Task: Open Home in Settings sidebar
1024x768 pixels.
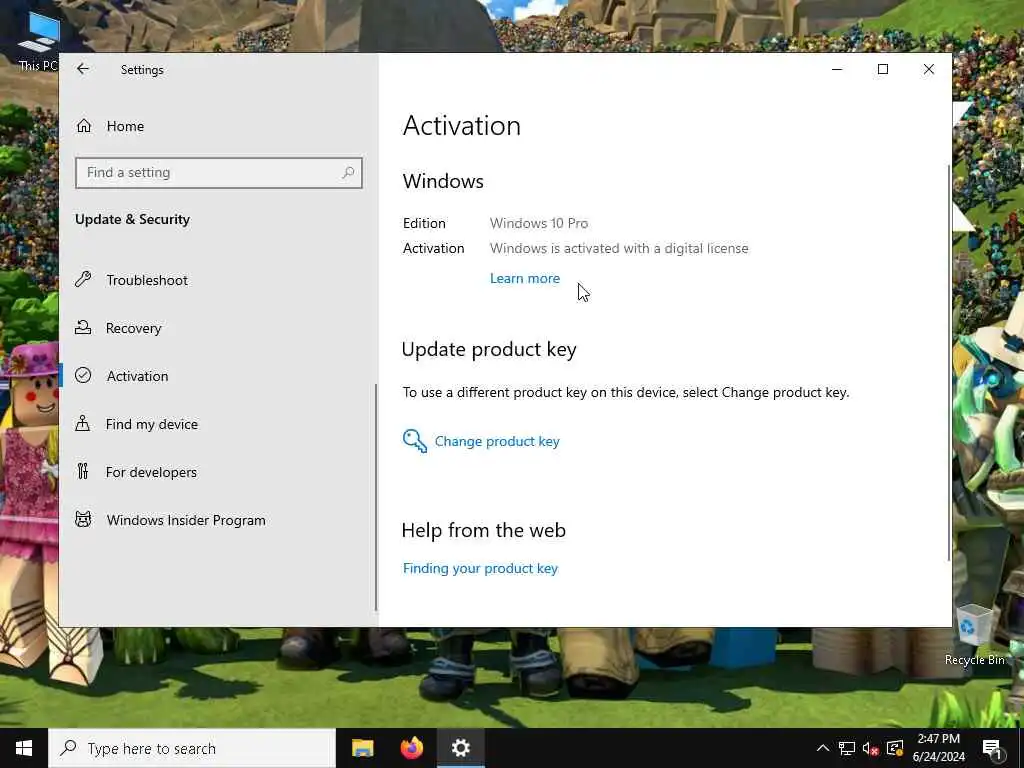Action: (x=125, y=126)
